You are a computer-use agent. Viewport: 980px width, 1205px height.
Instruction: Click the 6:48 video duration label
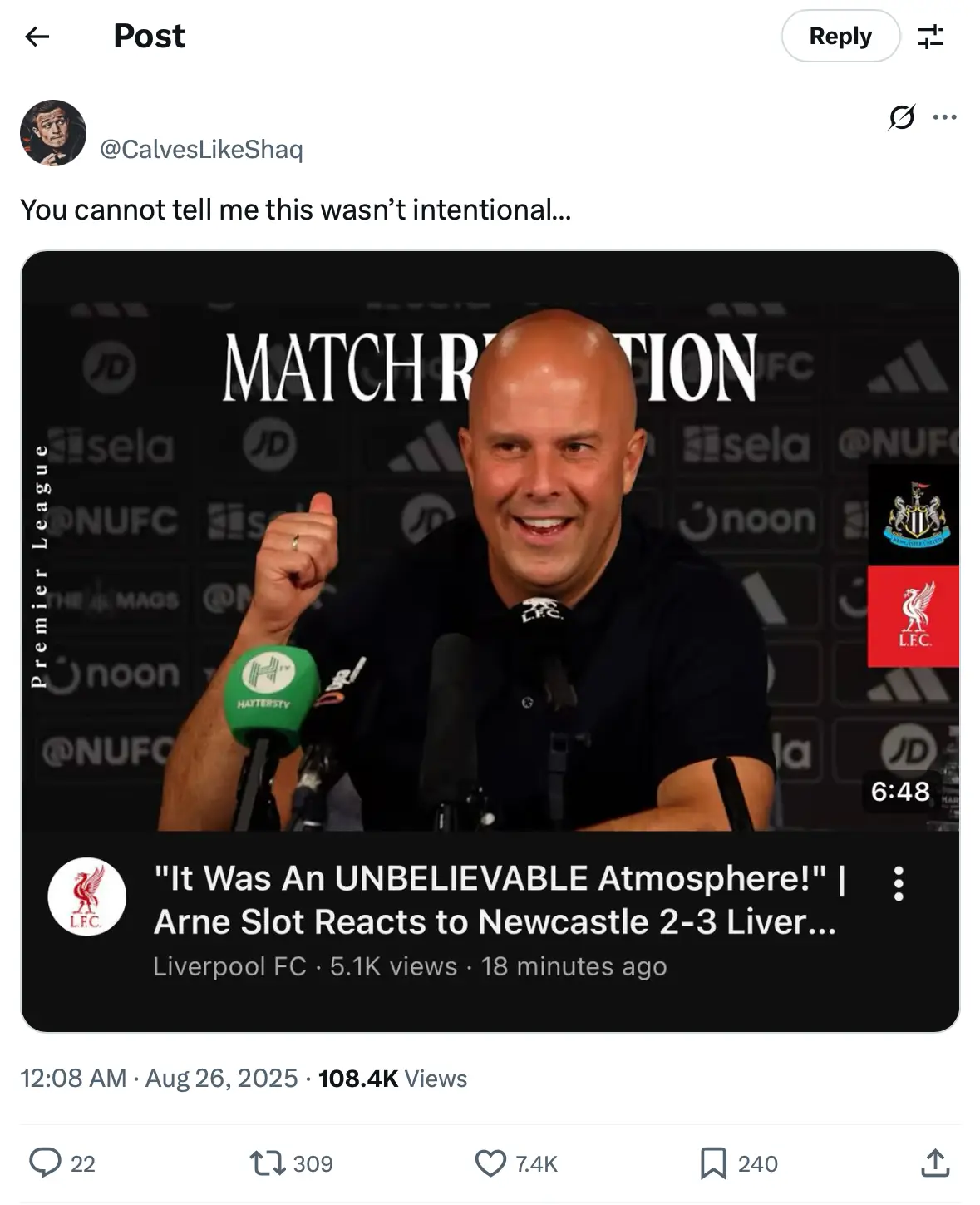[x=900, y=791]
